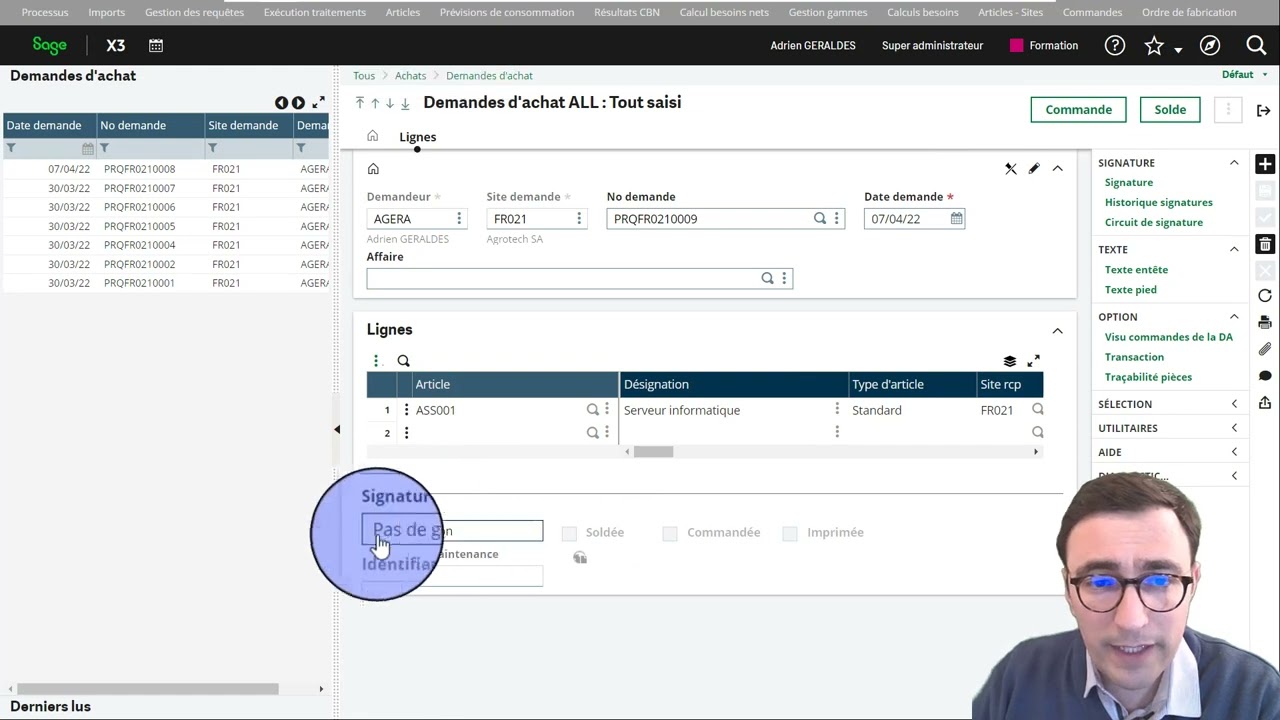Viewport: 1280px width, 720px height.
Task: Jump to last record arrow
Action: [x=405, y=103]
